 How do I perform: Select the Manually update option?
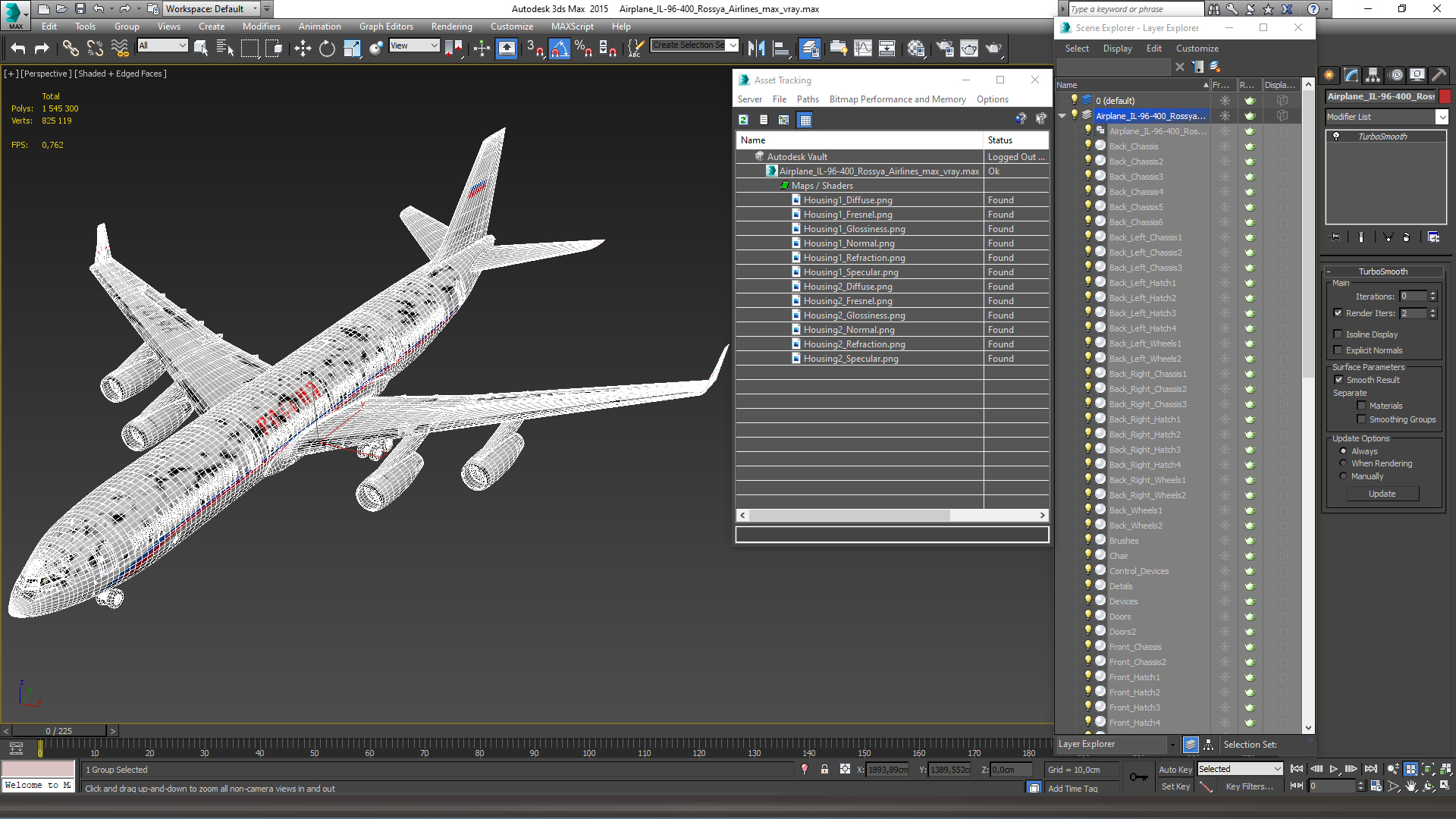[1343, 476]
